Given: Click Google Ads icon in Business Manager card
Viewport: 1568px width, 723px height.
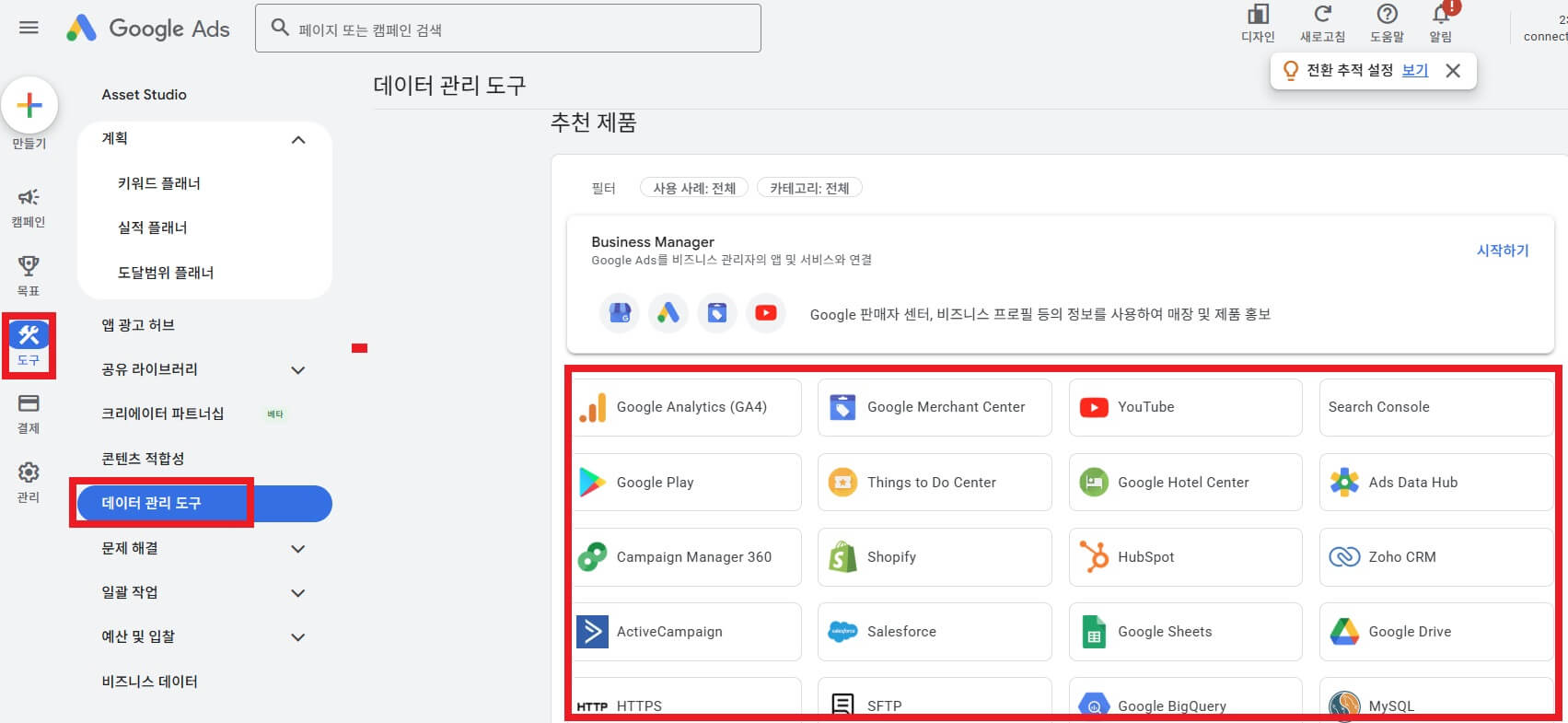Looking at the screenshot, I should pos(668,313).
